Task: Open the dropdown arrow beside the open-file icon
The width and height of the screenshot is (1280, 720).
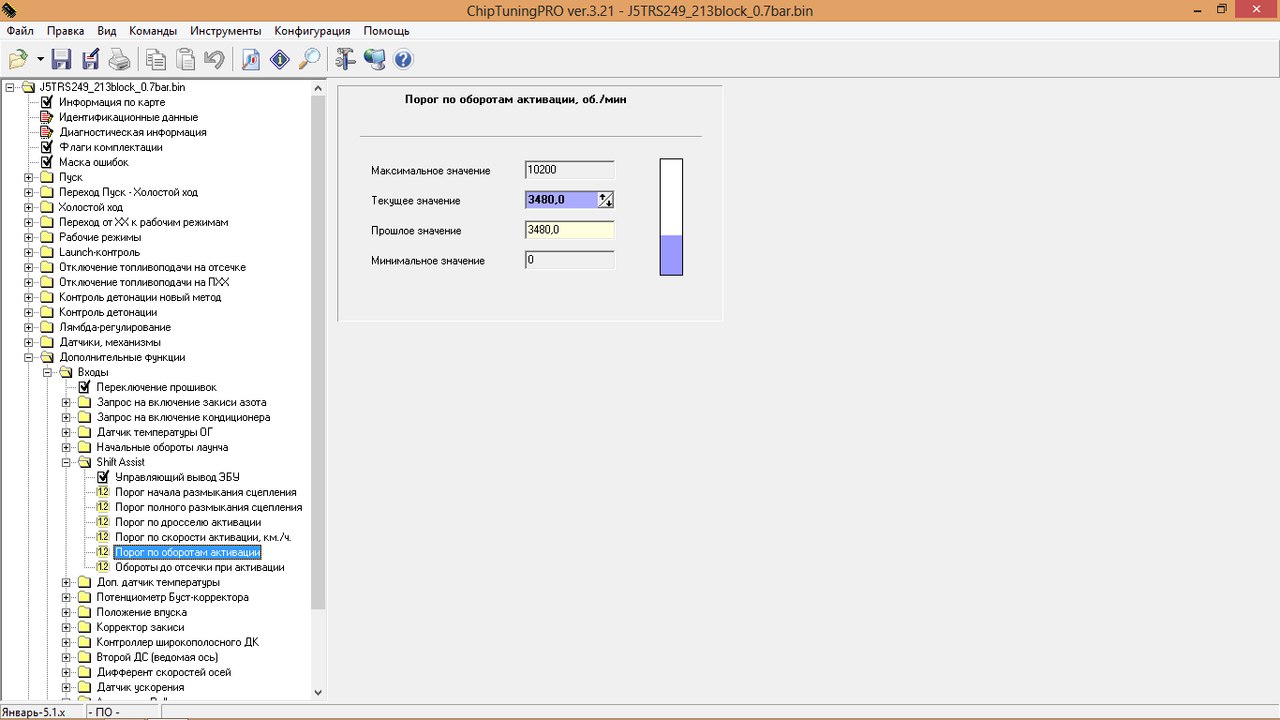Action: 40,60
